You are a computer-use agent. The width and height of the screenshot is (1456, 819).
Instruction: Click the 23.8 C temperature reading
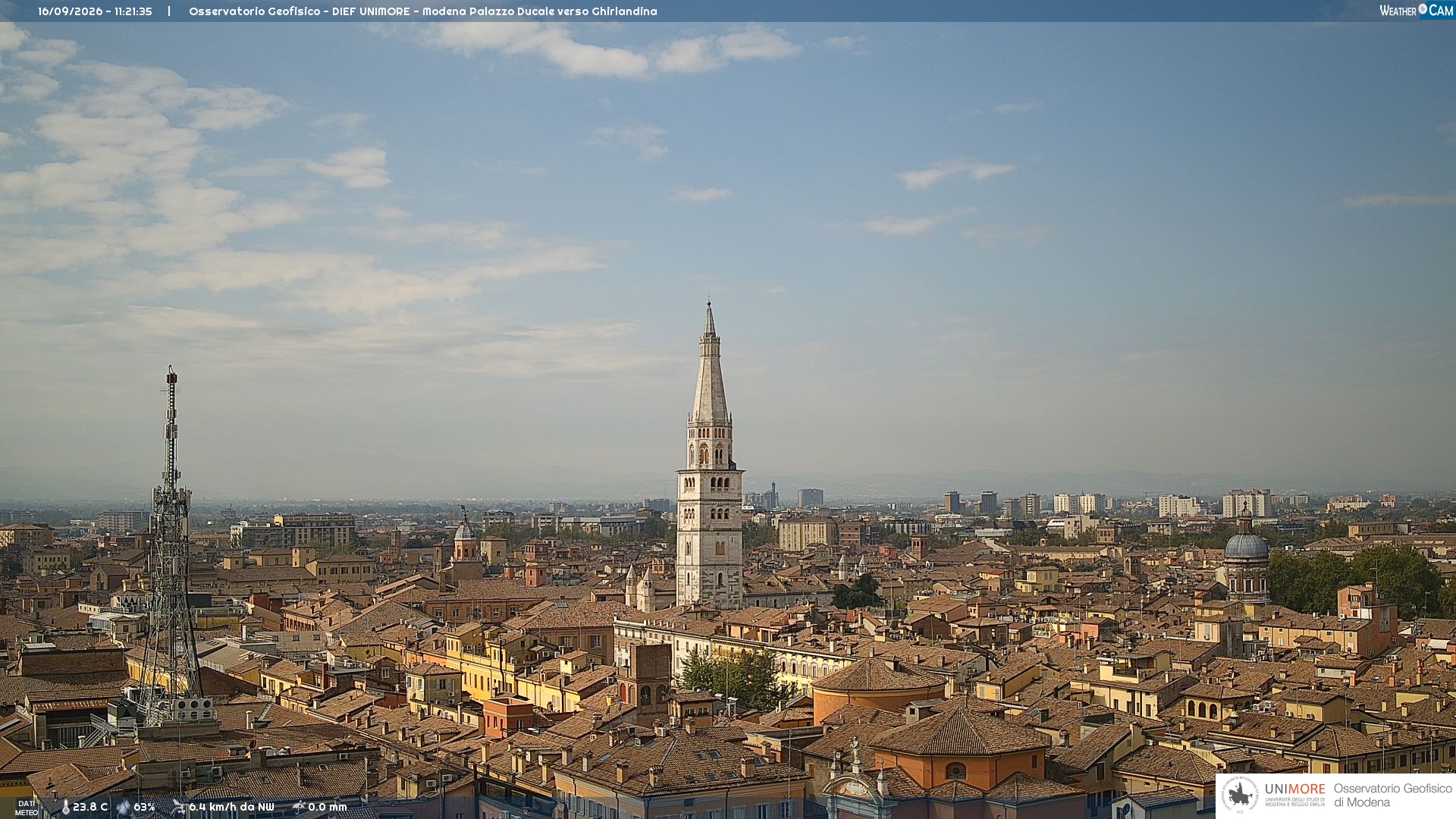[x=90, y=807]
